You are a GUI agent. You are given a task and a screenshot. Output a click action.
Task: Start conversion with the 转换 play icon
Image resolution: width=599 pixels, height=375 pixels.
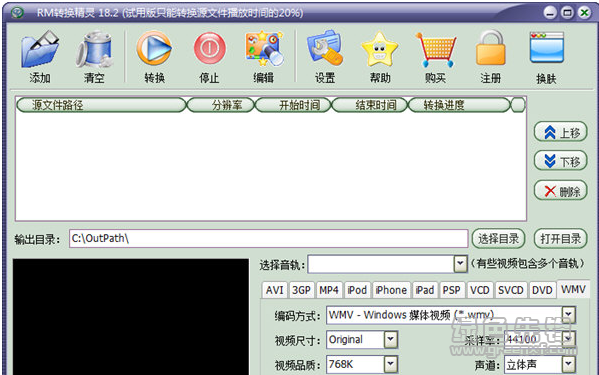tap(154, 48)
